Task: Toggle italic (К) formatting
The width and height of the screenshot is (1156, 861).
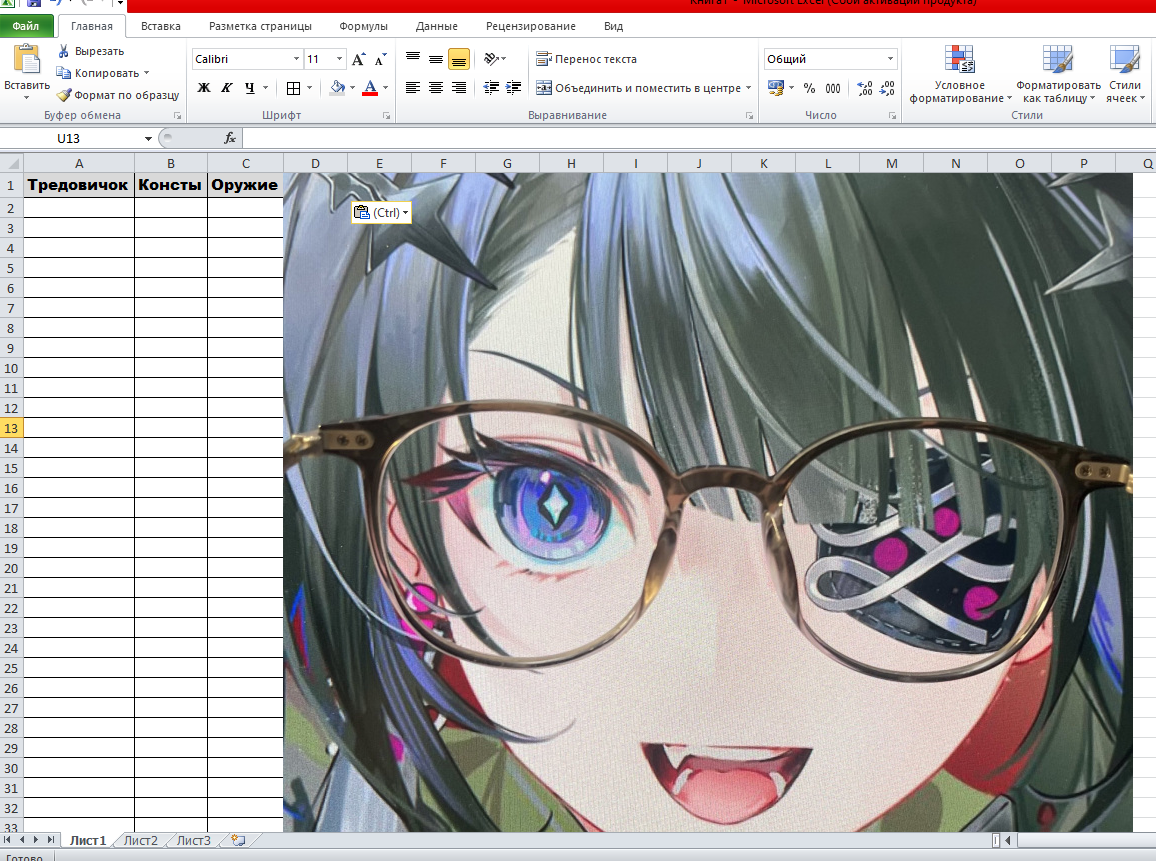Action: pyautogui.click(x=227, y=88)
